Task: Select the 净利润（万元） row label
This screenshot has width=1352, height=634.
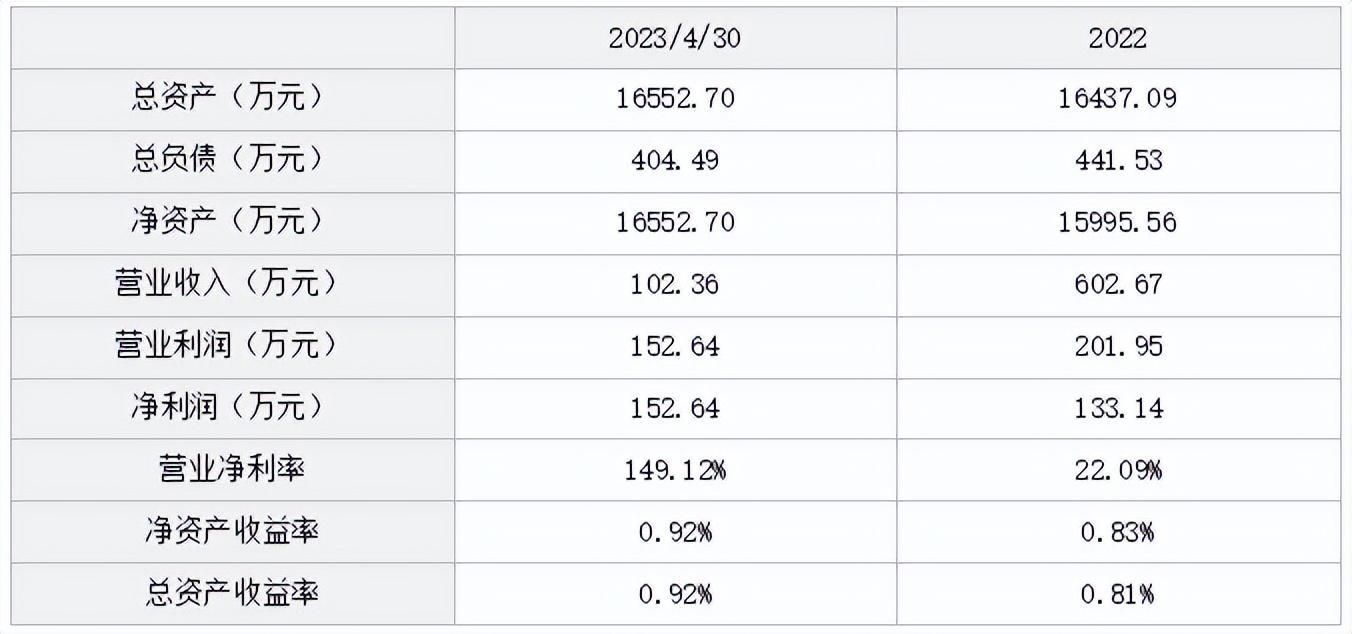Action: pyautogui.click(x=229, y=407)
